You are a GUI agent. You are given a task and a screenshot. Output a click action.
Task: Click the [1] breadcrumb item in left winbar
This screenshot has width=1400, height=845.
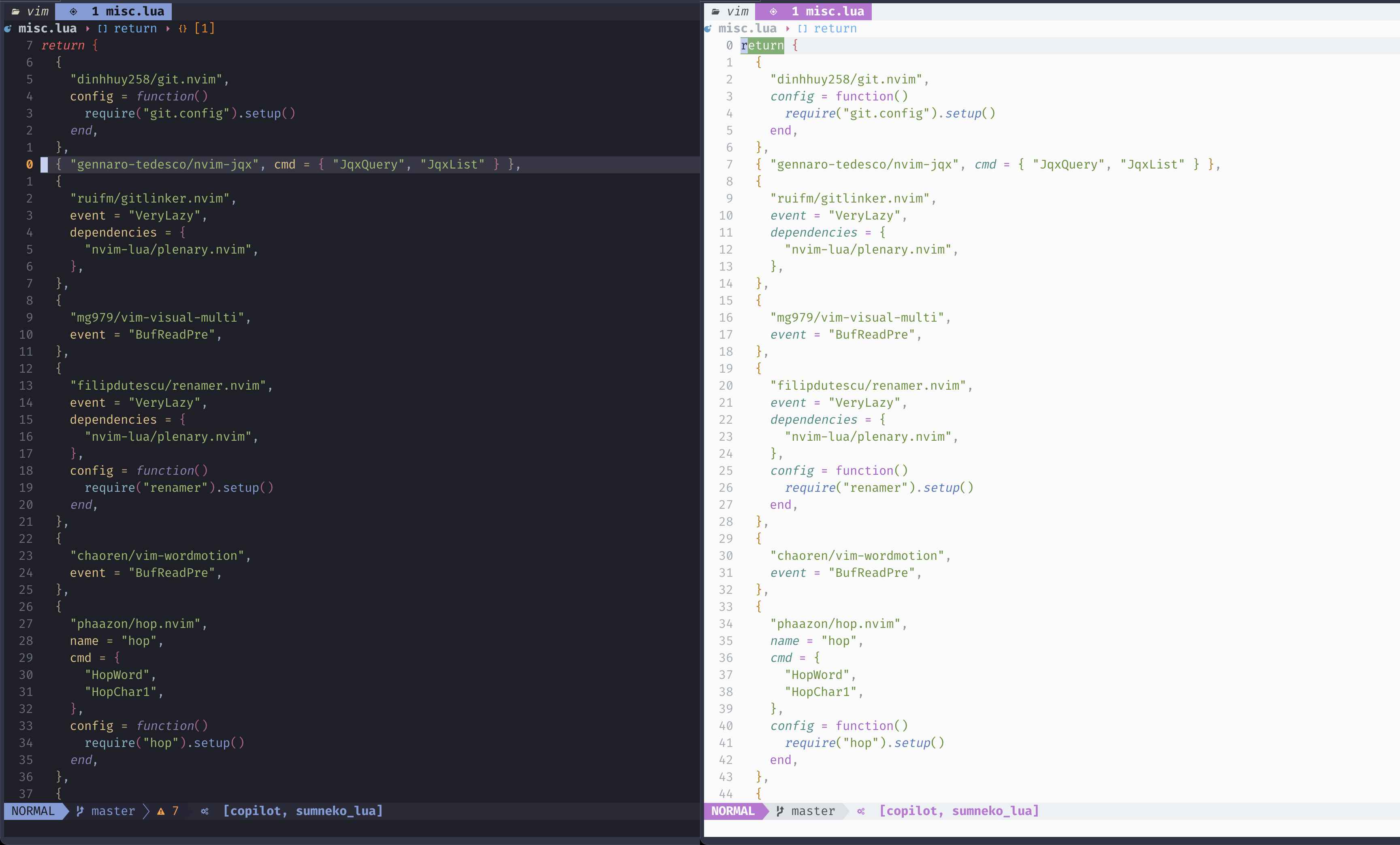pyautogui.click(x=204, y=28)
